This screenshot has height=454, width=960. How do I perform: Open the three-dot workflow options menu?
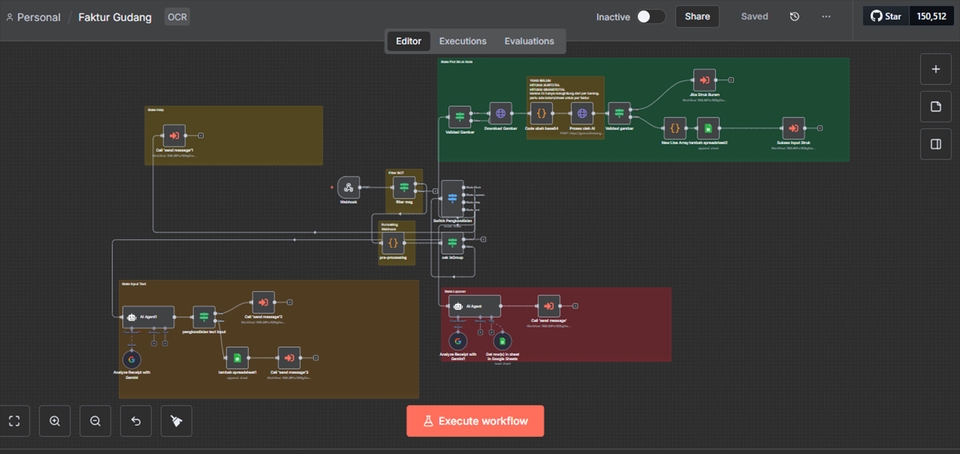pyautogui.click(x=826, y=17)
